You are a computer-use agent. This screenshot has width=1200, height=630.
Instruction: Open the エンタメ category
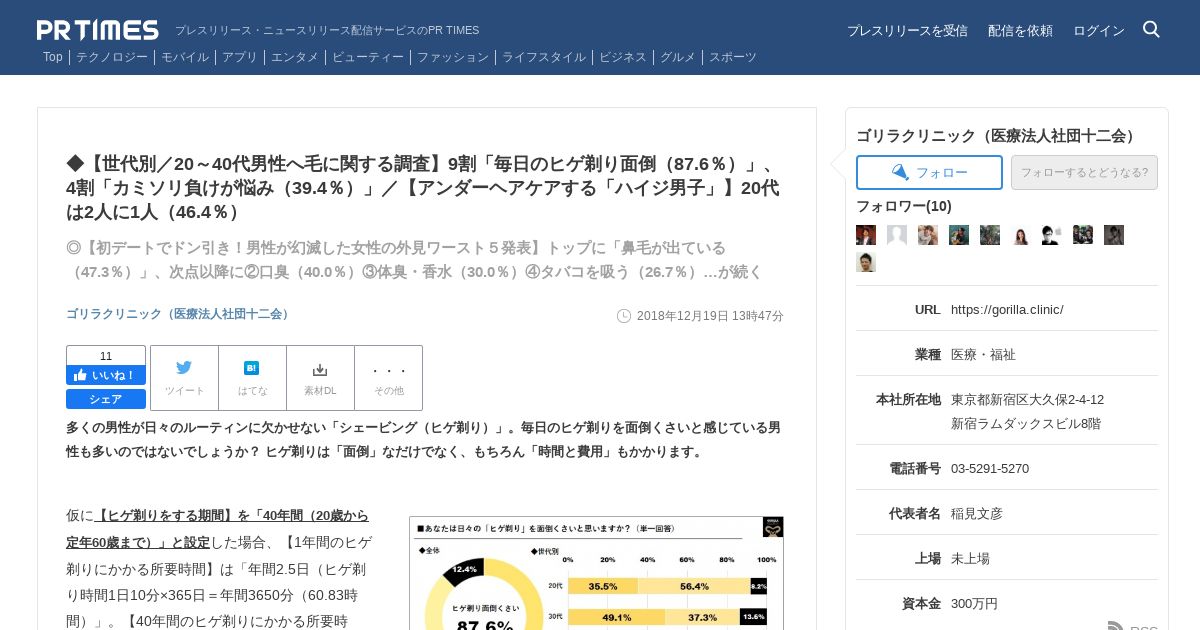pyautogui.click(x=295, y=57)
